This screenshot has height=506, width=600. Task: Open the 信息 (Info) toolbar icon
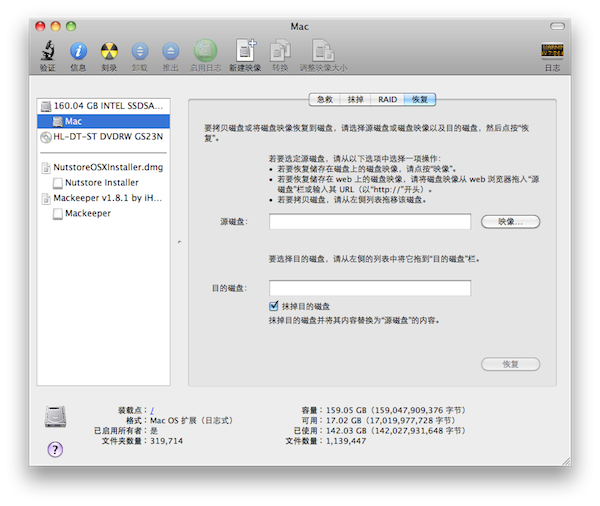click(x=78, y=50)
